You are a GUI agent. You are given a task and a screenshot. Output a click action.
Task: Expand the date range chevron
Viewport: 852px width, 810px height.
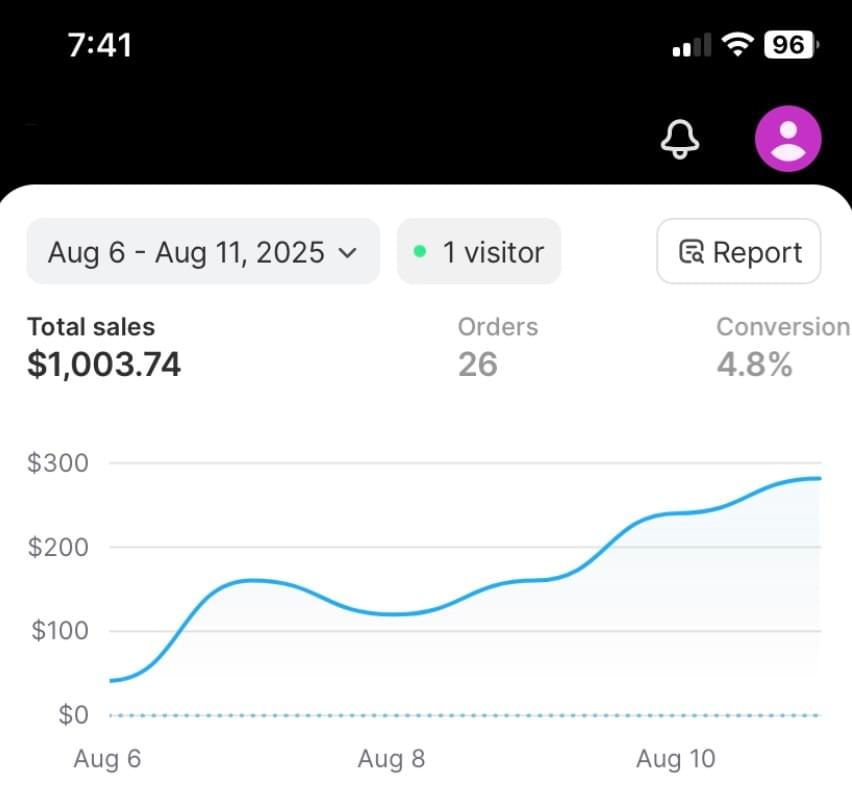347,253
